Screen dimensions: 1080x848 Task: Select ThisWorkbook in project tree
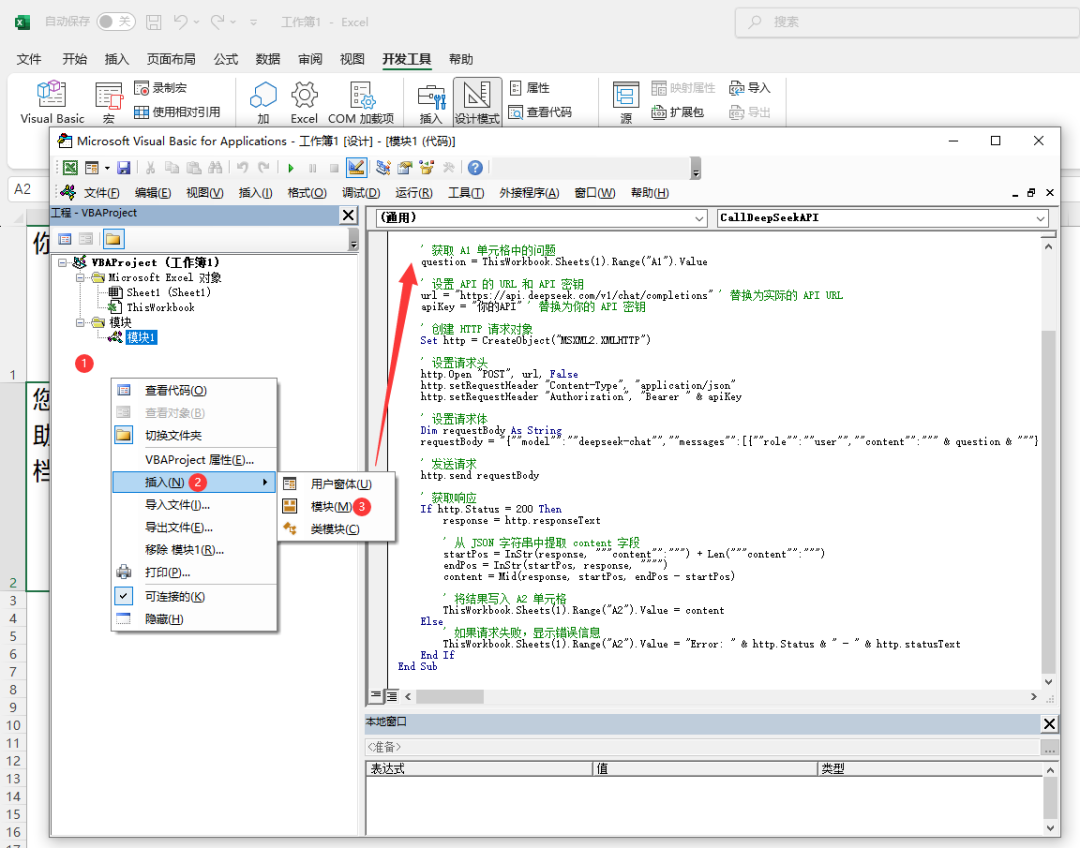point(160,307)
